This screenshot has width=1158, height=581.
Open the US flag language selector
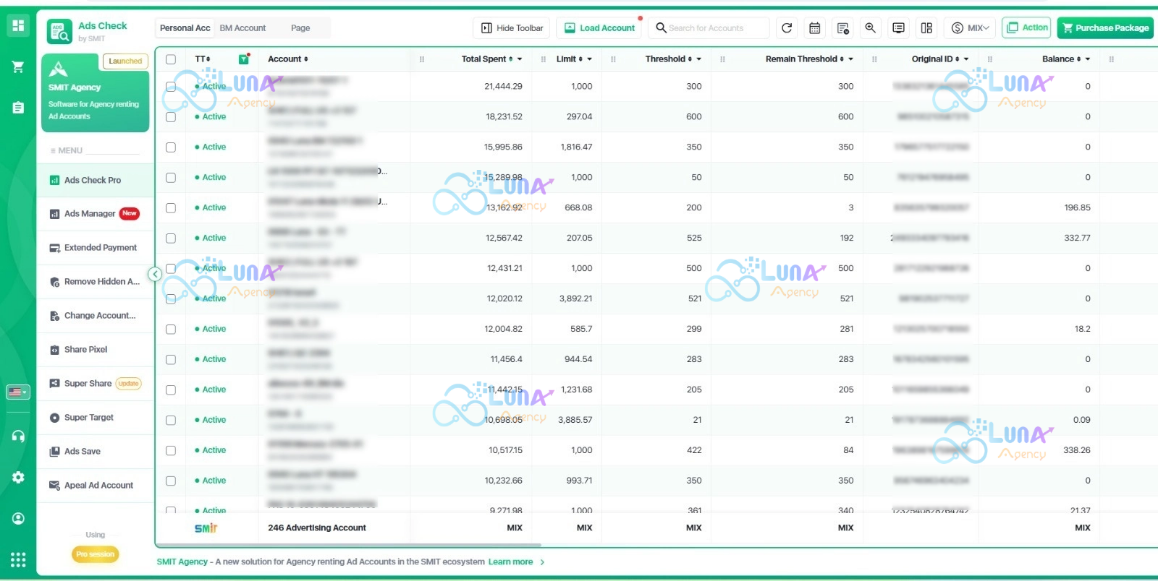click(x=18, y=392)
